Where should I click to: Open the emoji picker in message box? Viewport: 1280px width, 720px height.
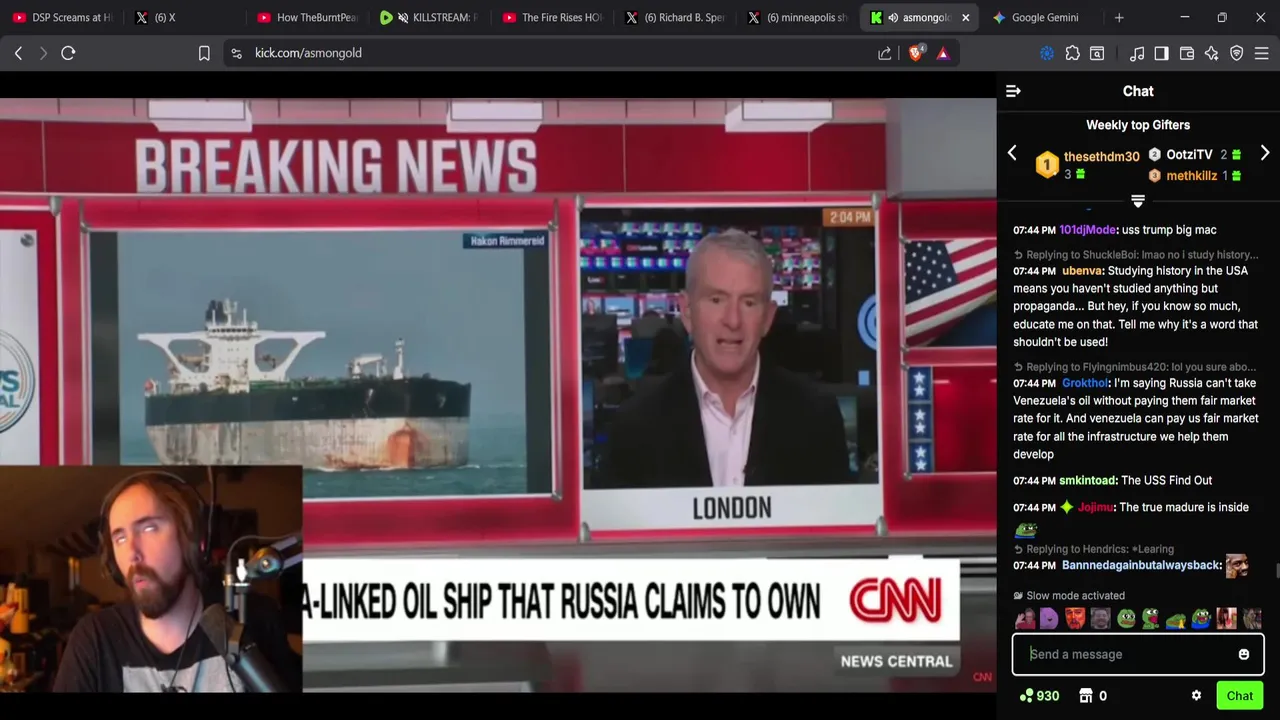(1244, 654)
